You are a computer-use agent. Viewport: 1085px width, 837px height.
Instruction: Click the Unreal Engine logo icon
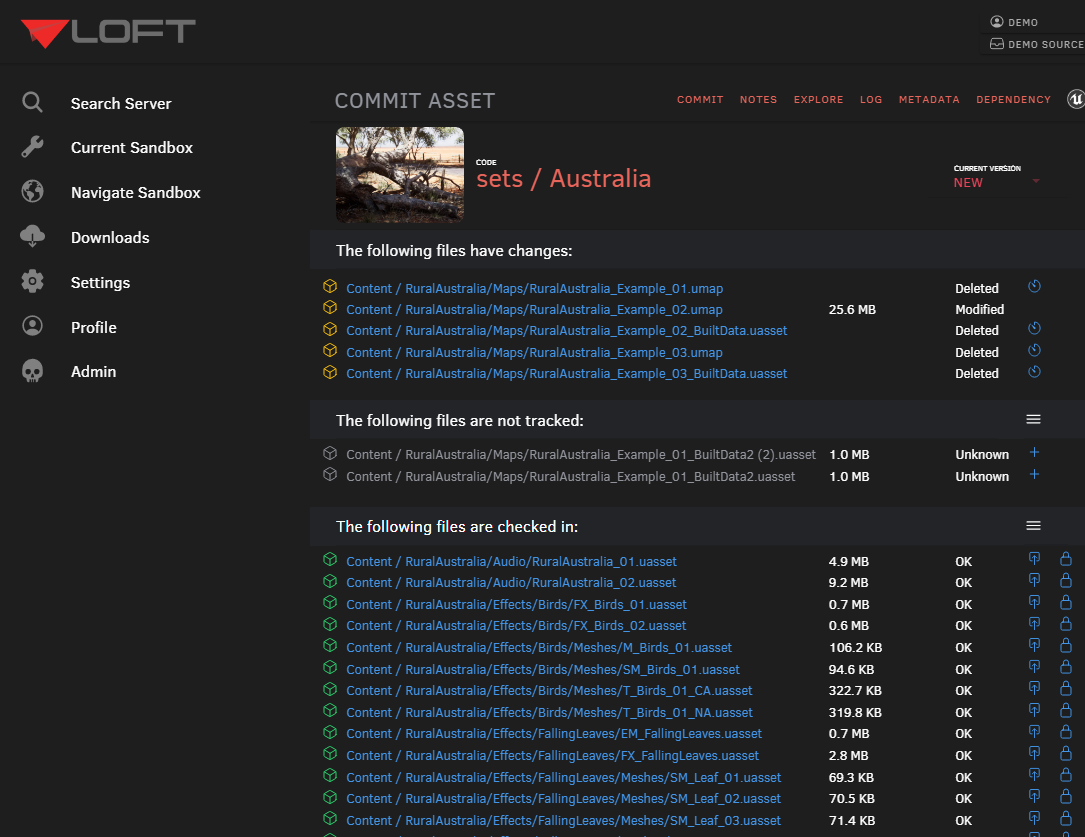click(x=1073, y=99)
